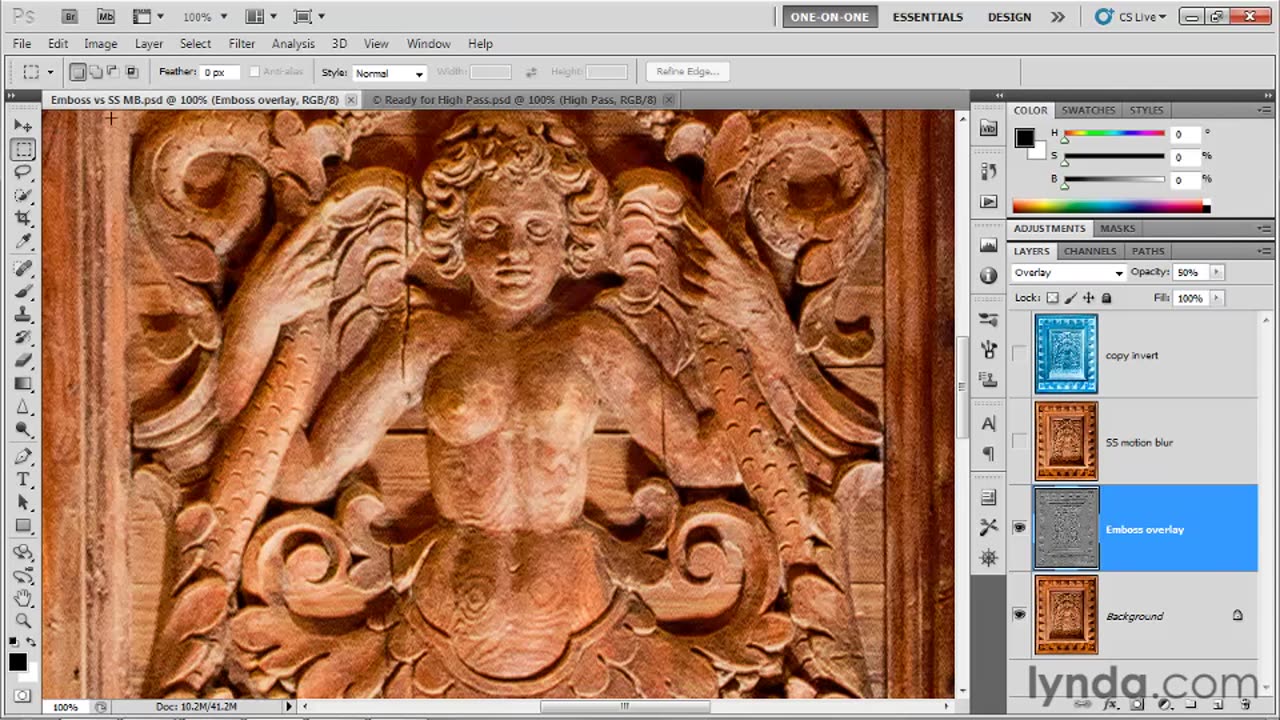Click the color spectrum ramp bar
The width and height of the screenshot is (1280, 720).
[x=1110, y=207]
